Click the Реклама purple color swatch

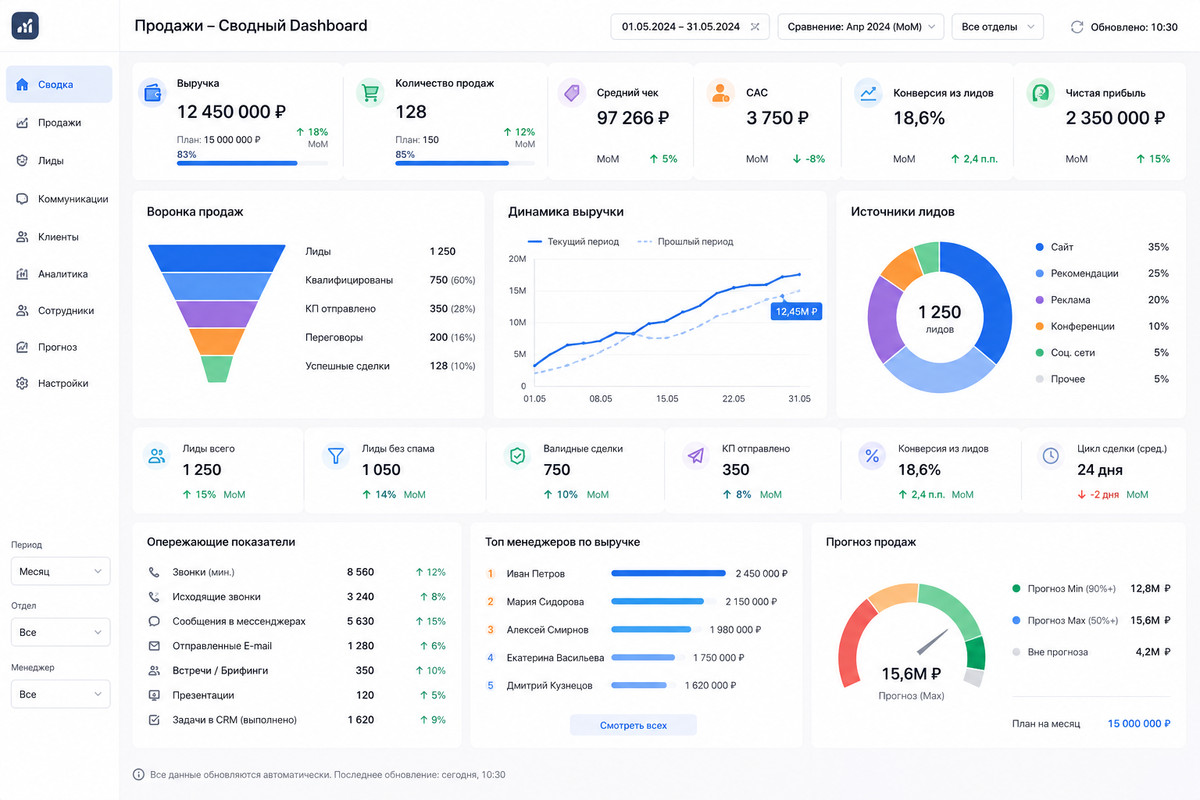1040,300
